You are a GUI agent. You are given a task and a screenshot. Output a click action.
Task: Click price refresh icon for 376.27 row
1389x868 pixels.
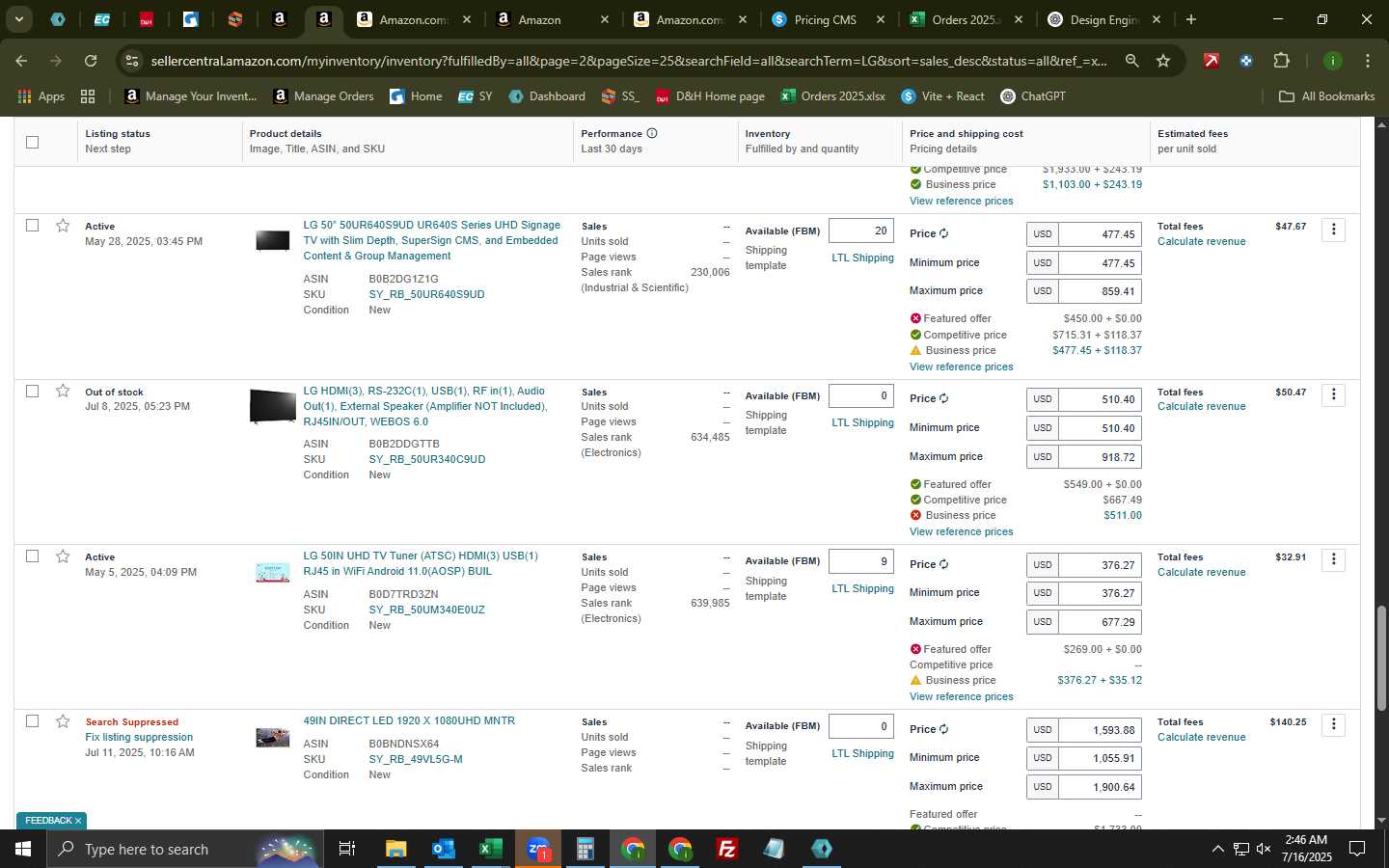click(944, 564)
